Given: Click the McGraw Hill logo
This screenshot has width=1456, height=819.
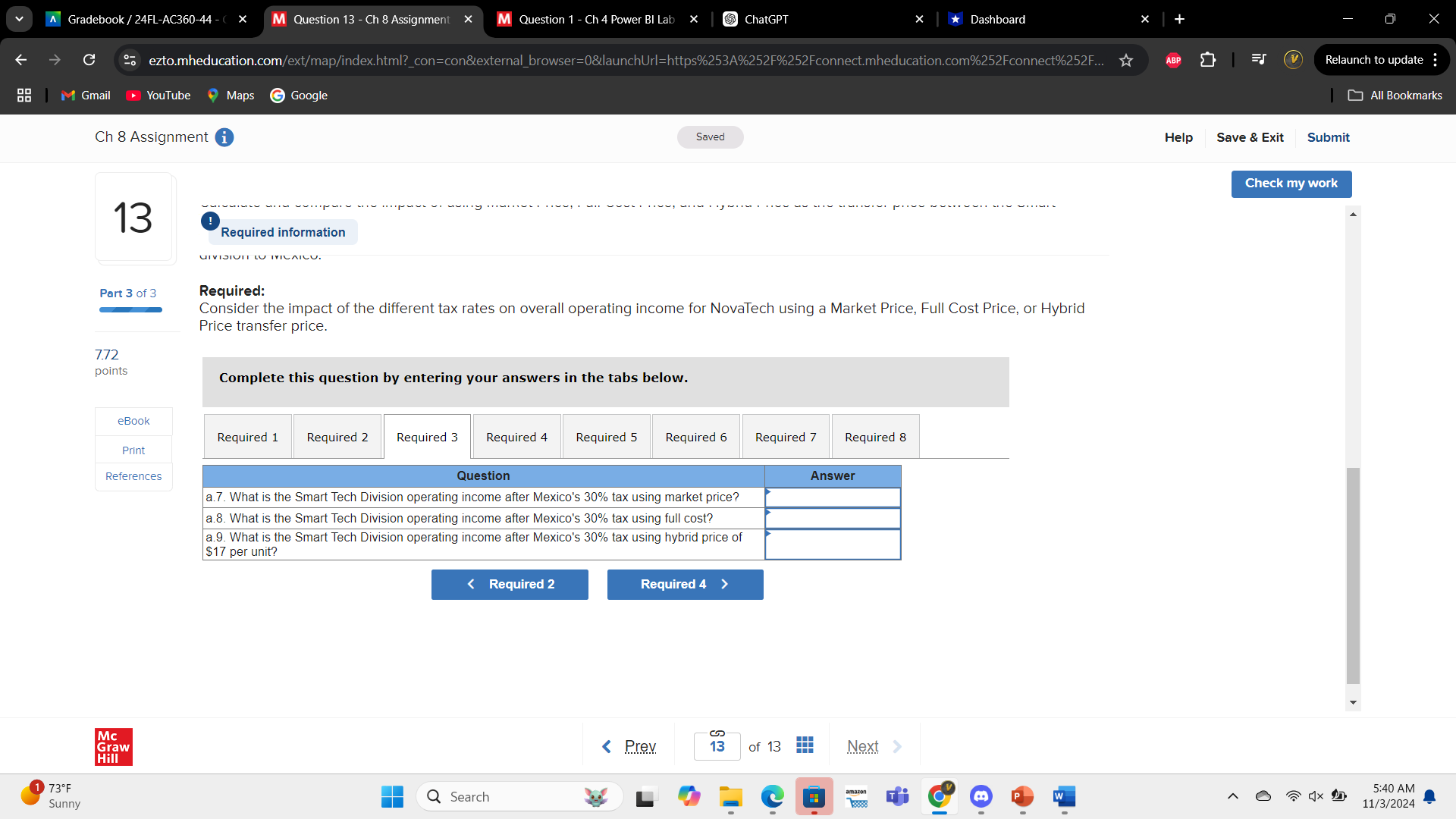Looking at the screenshot, I should (113, 746).
